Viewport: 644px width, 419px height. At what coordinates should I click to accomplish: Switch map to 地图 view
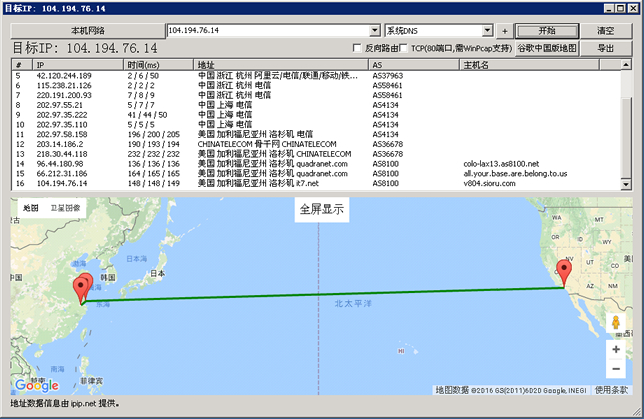click(x=30, y=208)
